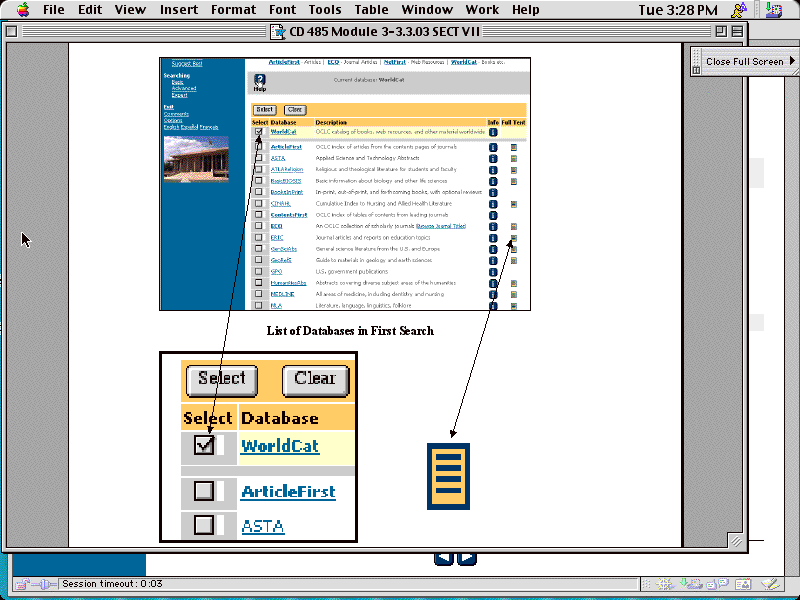This screenshot has height=600, width=800.
Task: Click the info icon in WorldCat row
Action: [493, 132]
